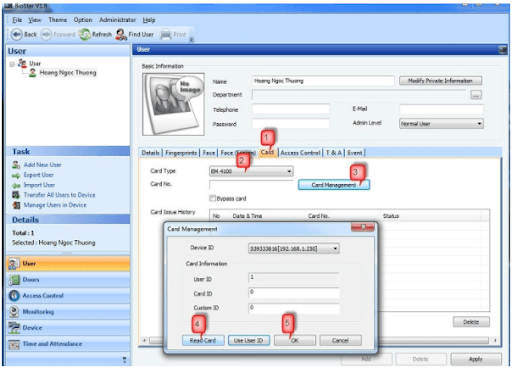Viewport: 512px width, 368px height.
Task: Switch to the T & A tab
Action: tap(334, 153)
